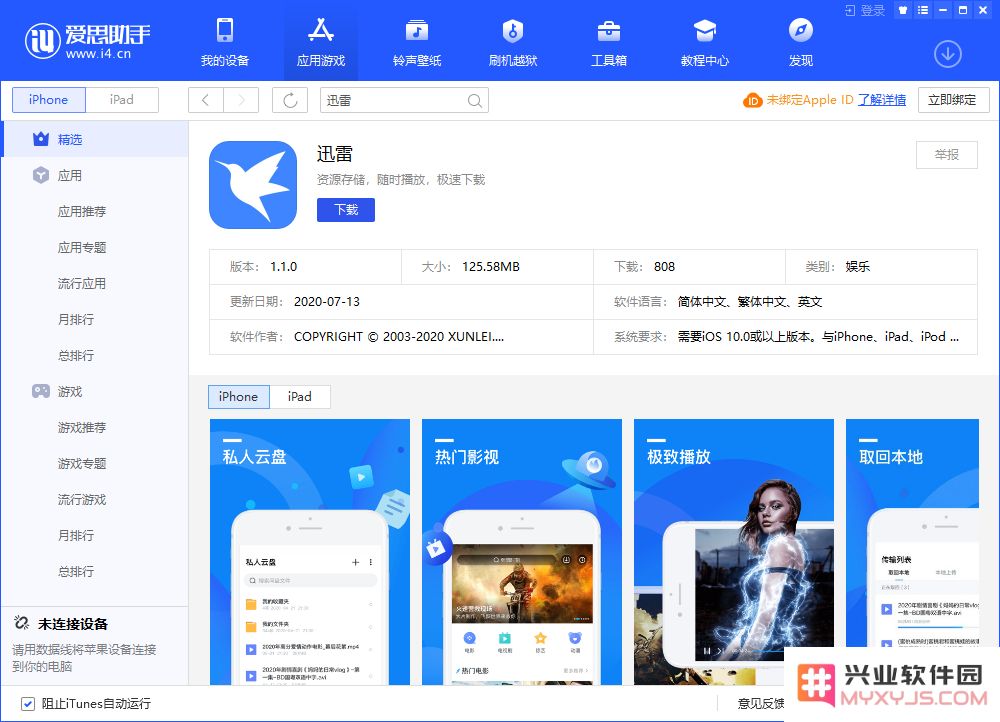Click size value 125.58MB

click(491, 267)
